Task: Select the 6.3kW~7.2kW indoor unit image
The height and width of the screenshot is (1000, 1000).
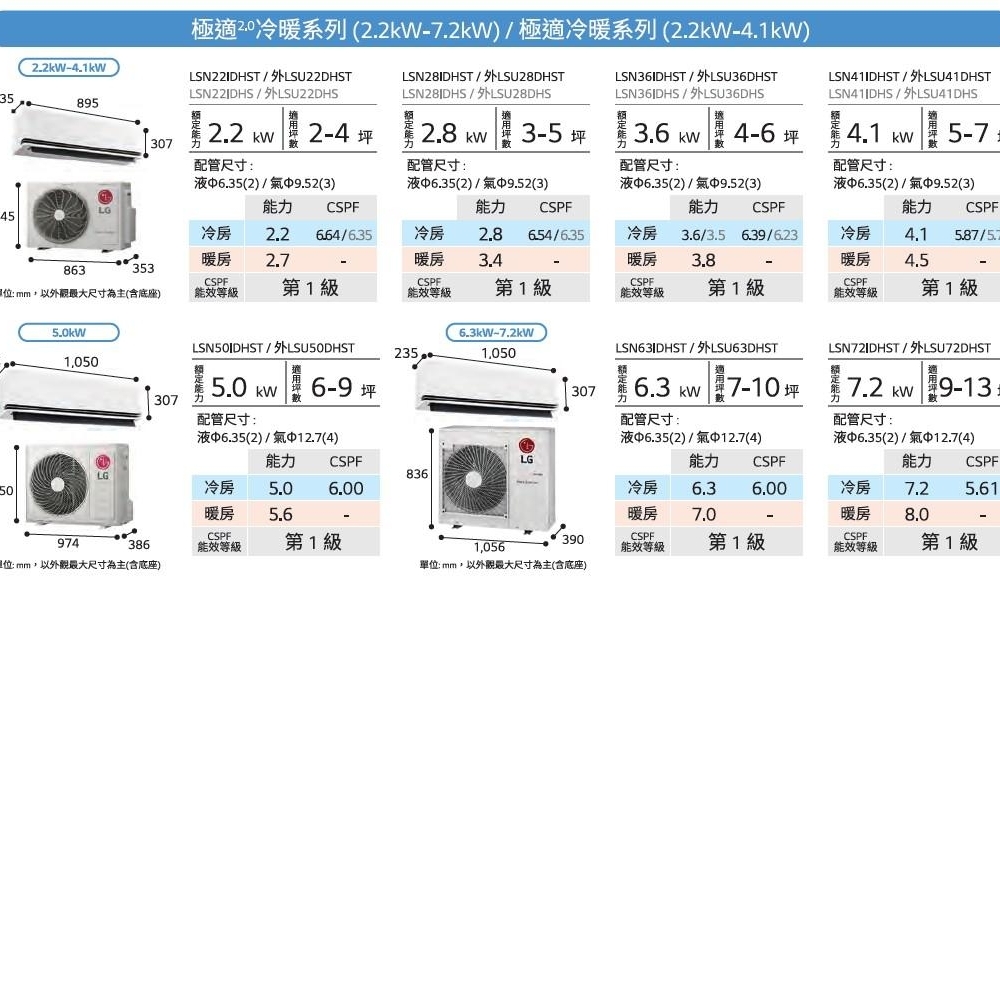Action: coord(488,388)
